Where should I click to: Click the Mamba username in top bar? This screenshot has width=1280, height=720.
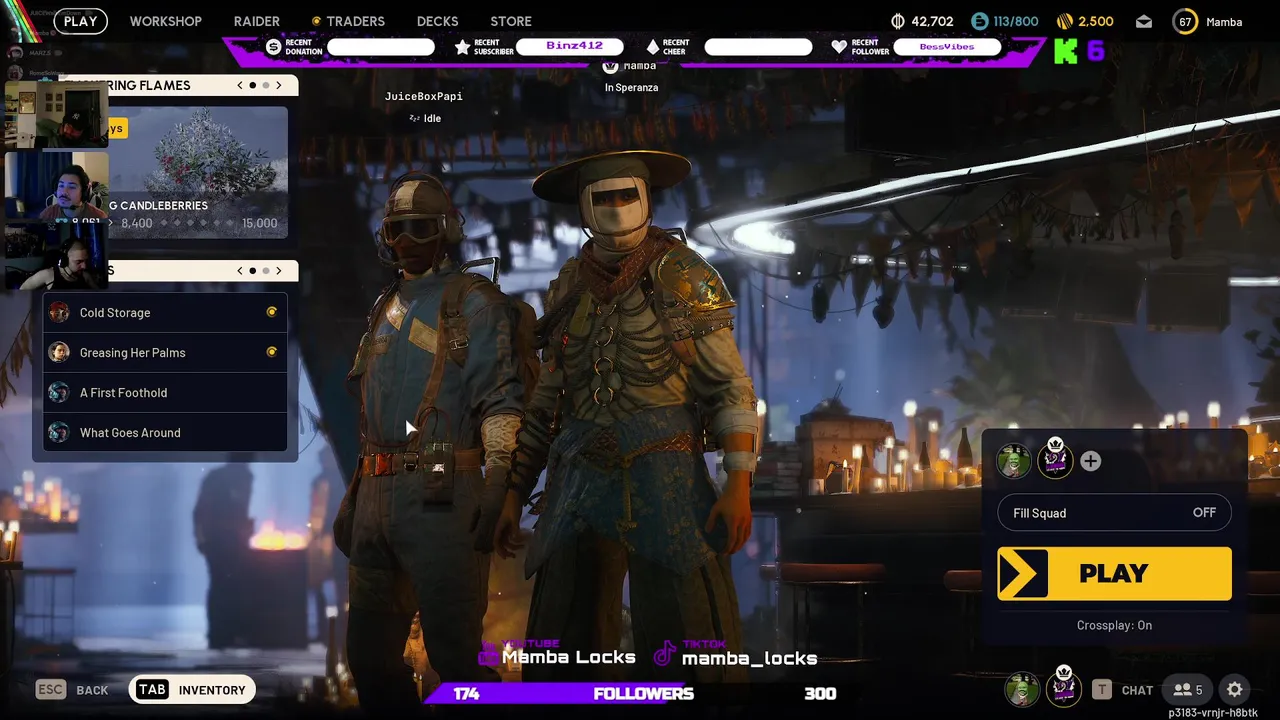click(1224, 22)
